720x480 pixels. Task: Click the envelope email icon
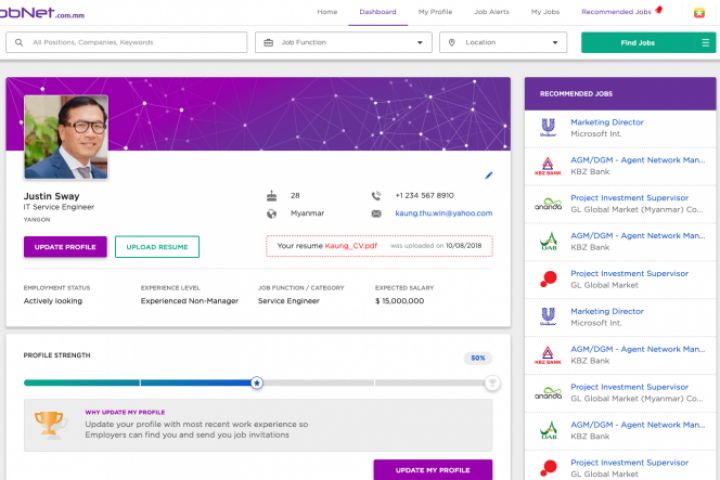pos(376,213)
